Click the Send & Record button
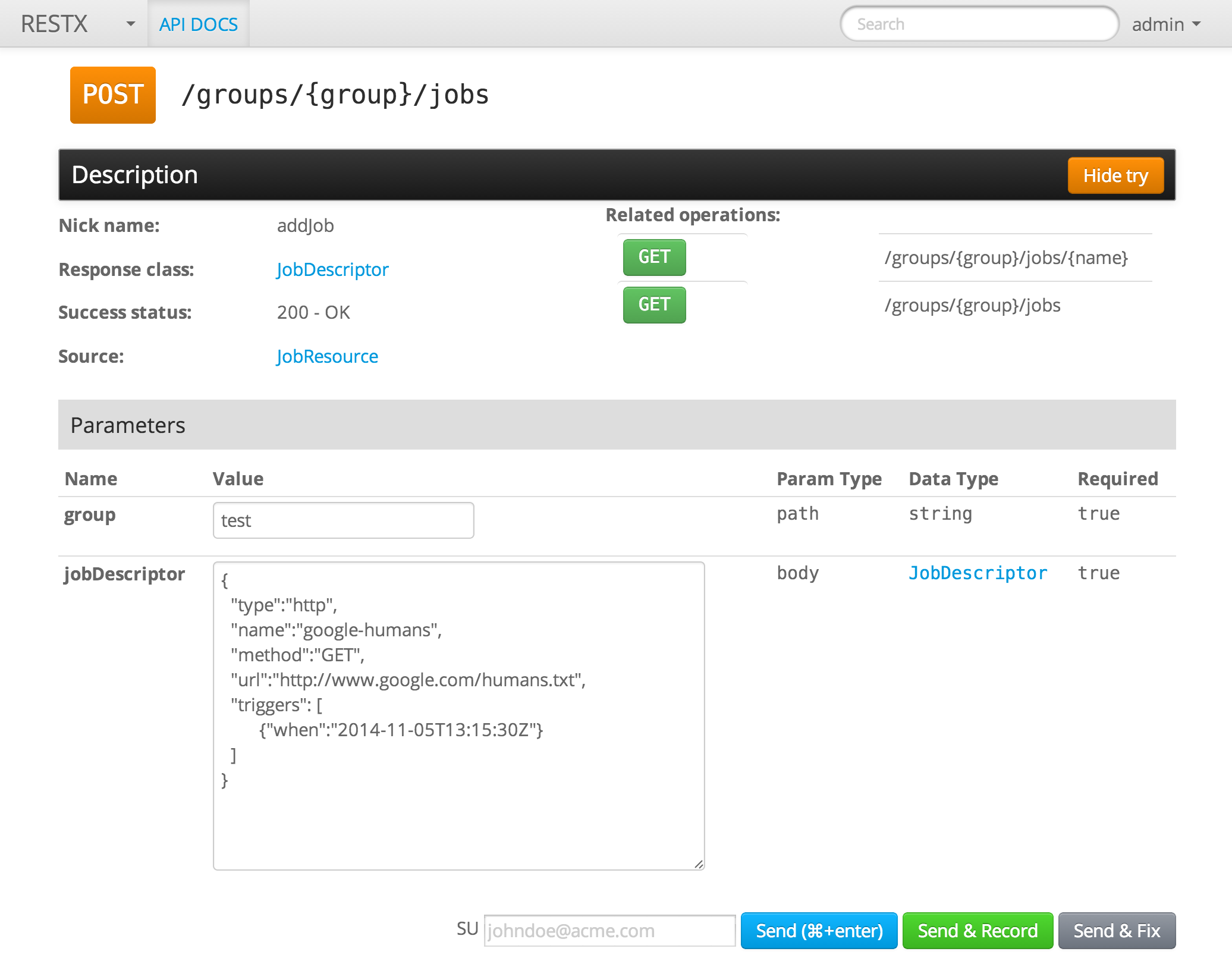The image size is (1232, 961). click(977, 931)
